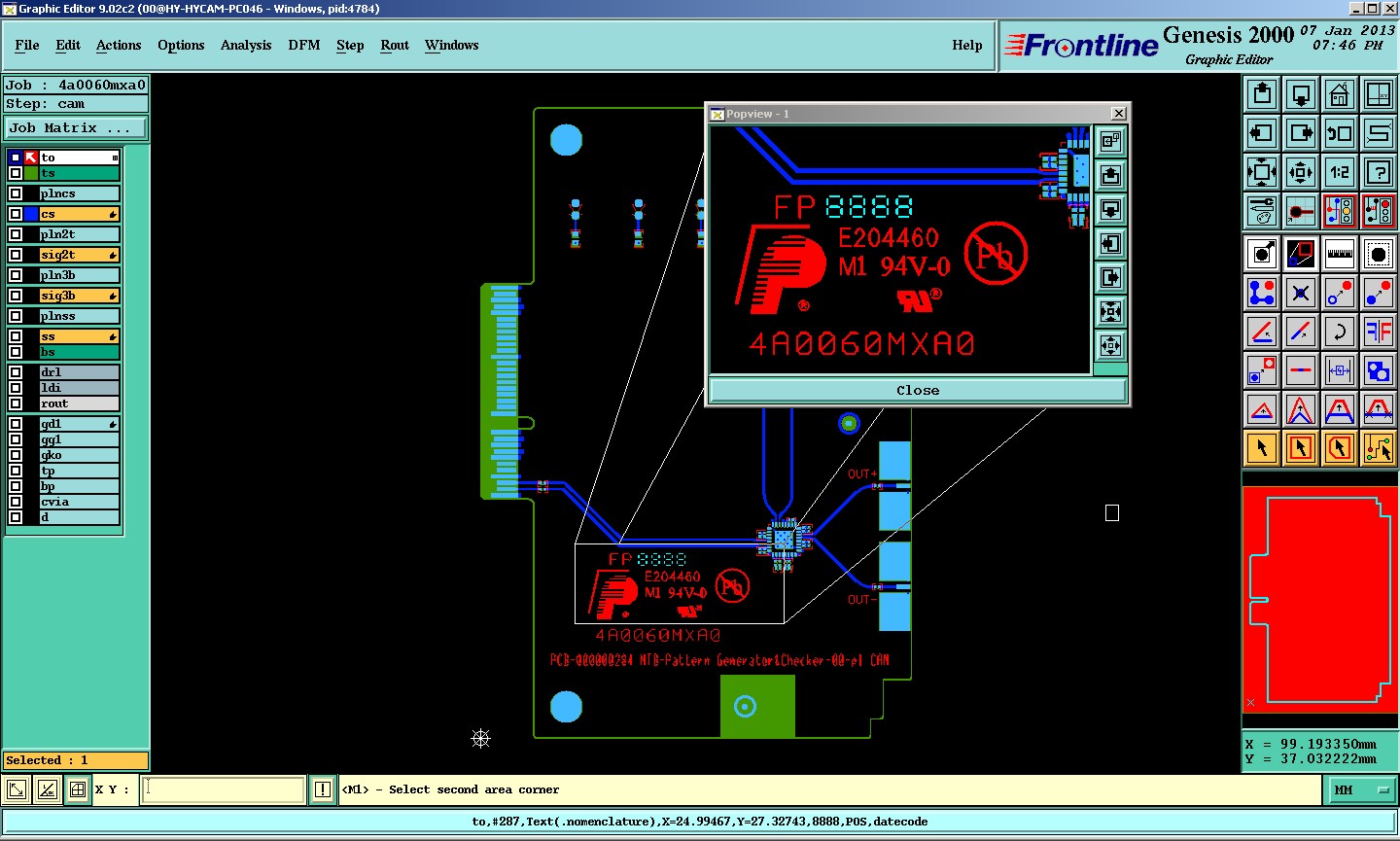Click the pan down icon in main toolbar
Image resolution: width=1400 pixels, height=841 pixels.
point(1301,94)
